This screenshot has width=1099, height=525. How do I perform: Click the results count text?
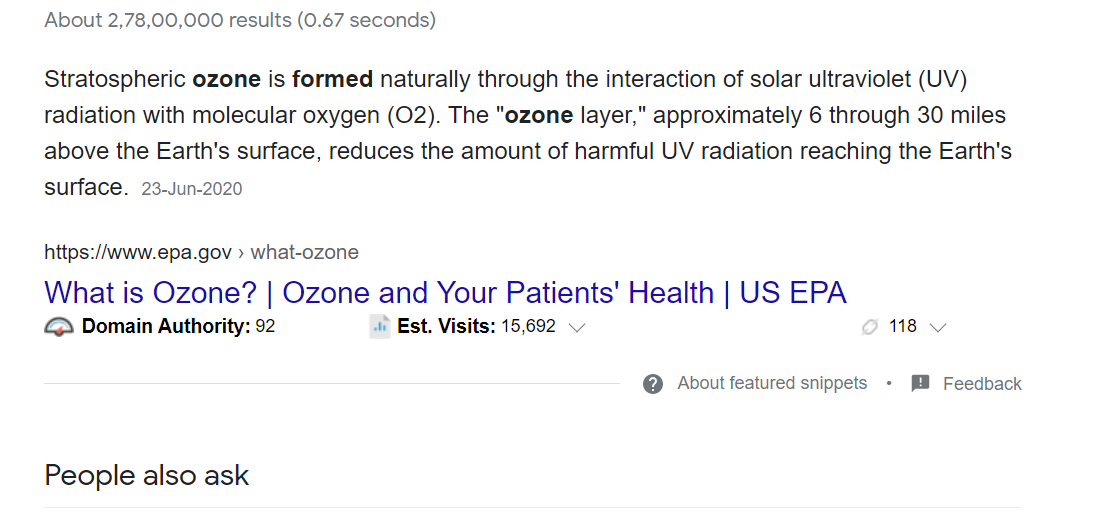[x=240, y=20]
